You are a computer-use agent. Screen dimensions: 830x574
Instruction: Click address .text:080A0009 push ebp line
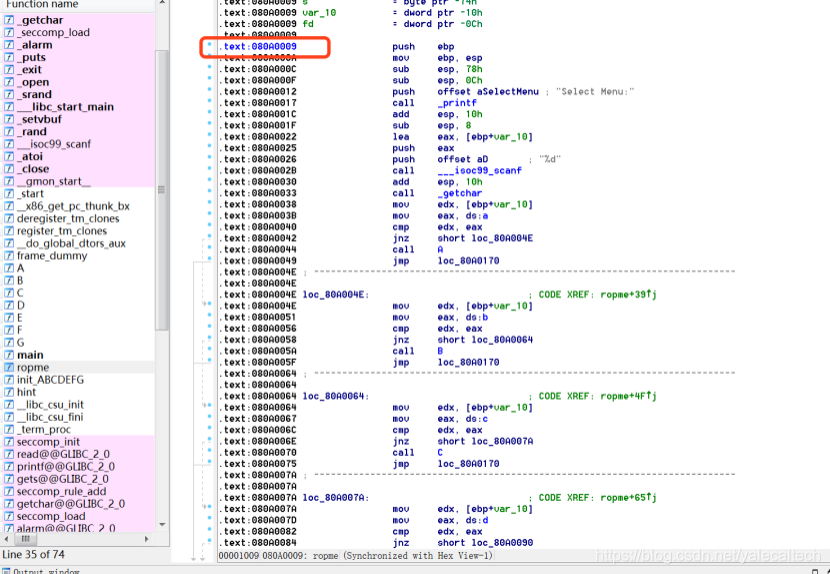click(x=260, y=47)
